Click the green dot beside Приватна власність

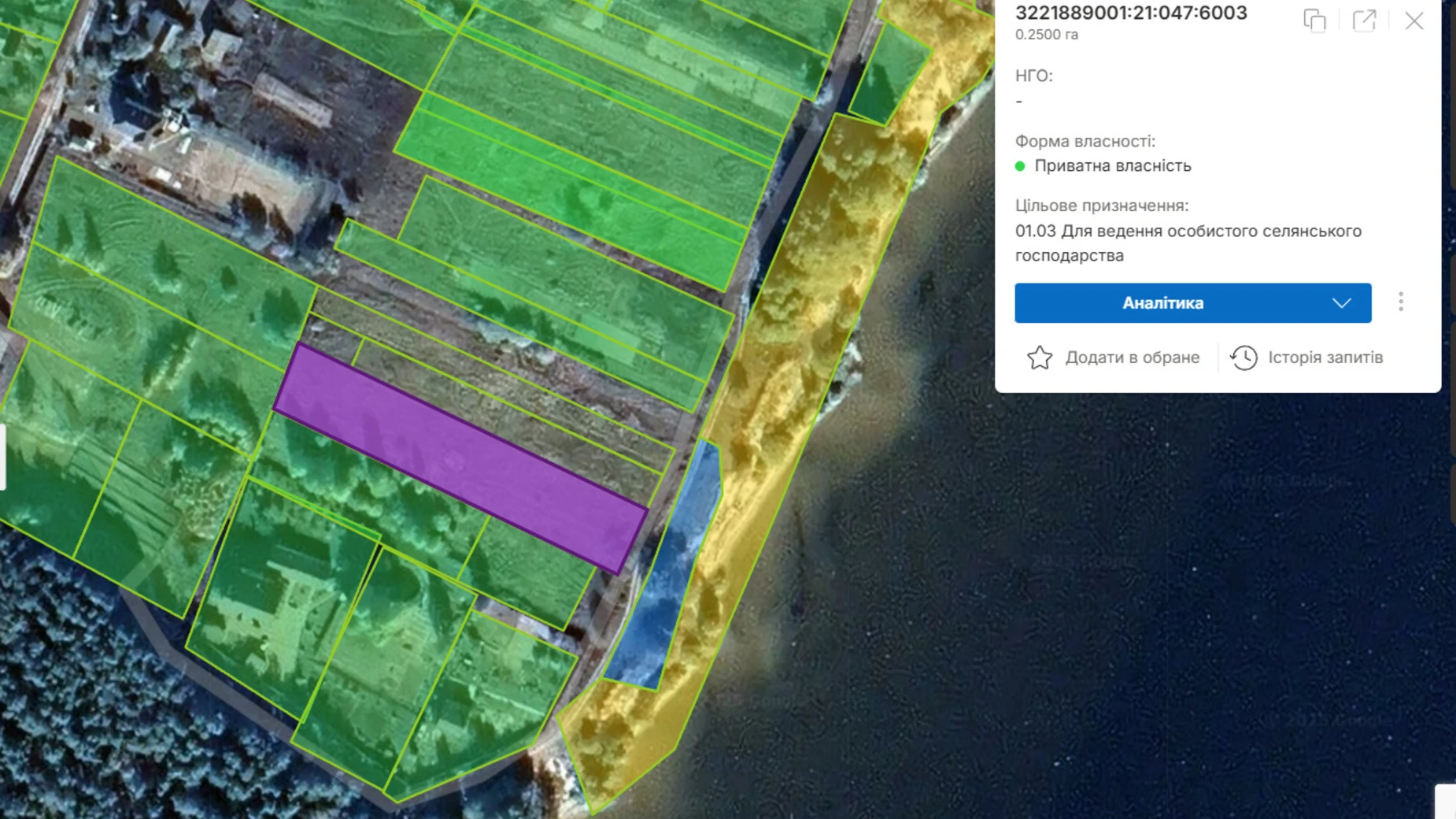(x=1020, y=166)
